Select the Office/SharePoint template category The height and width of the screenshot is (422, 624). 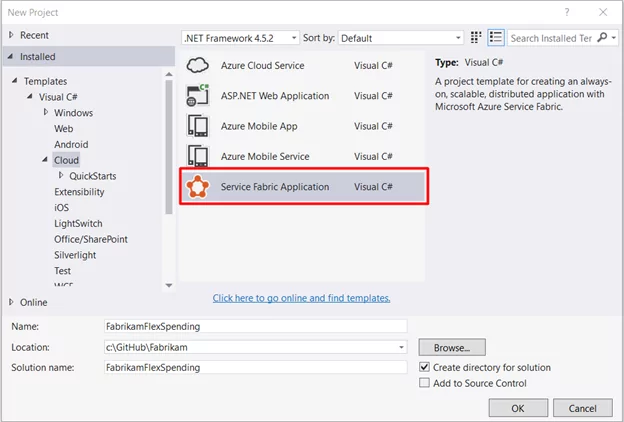click(91, 239)
